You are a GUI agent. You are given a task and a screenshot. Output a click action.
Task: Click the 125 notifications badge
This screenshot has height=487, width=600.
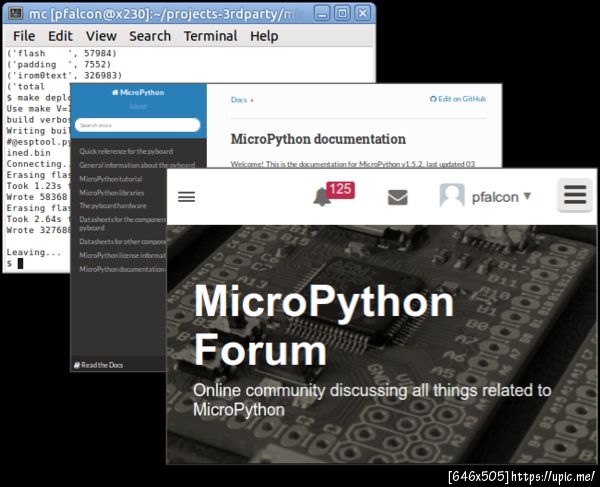pyautogui.click(x=341, y=189)
